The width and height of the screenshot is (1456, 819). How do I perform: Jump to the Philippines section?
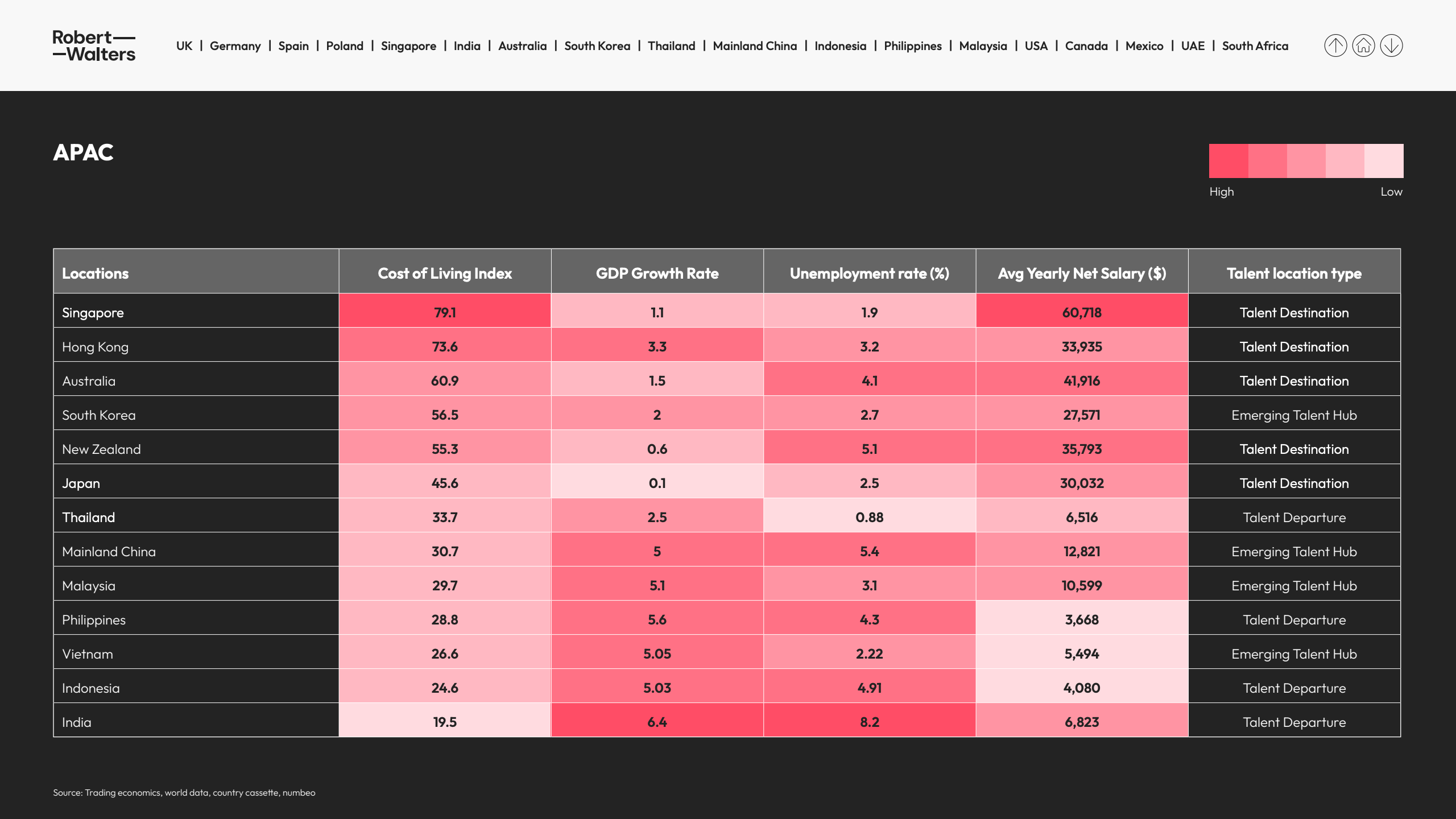point(912,45)
